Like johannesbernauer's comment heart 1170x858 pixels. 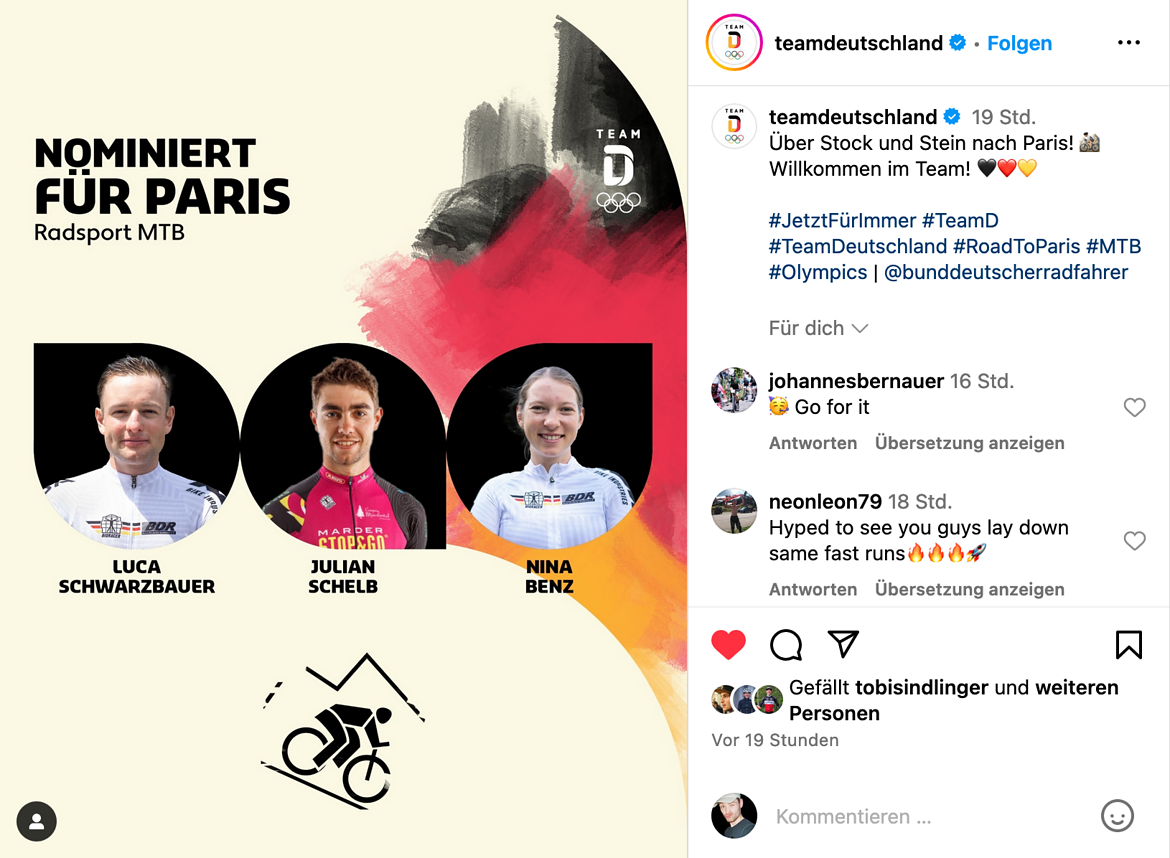[x=1134, y=407]
